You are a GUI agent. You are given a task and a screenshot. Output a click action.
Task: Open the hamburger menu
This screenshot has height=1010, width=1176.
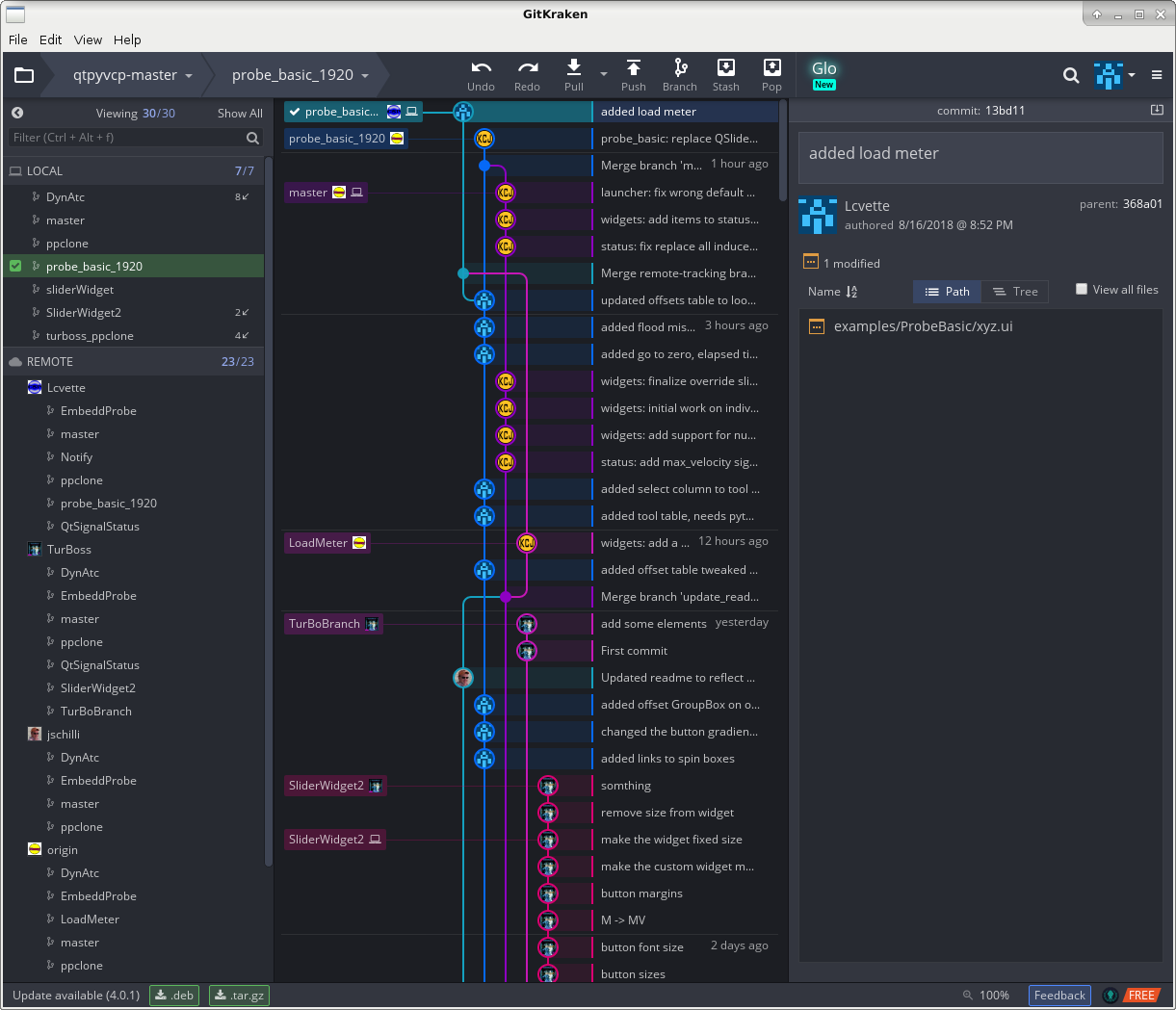[x=1157, y=75]
